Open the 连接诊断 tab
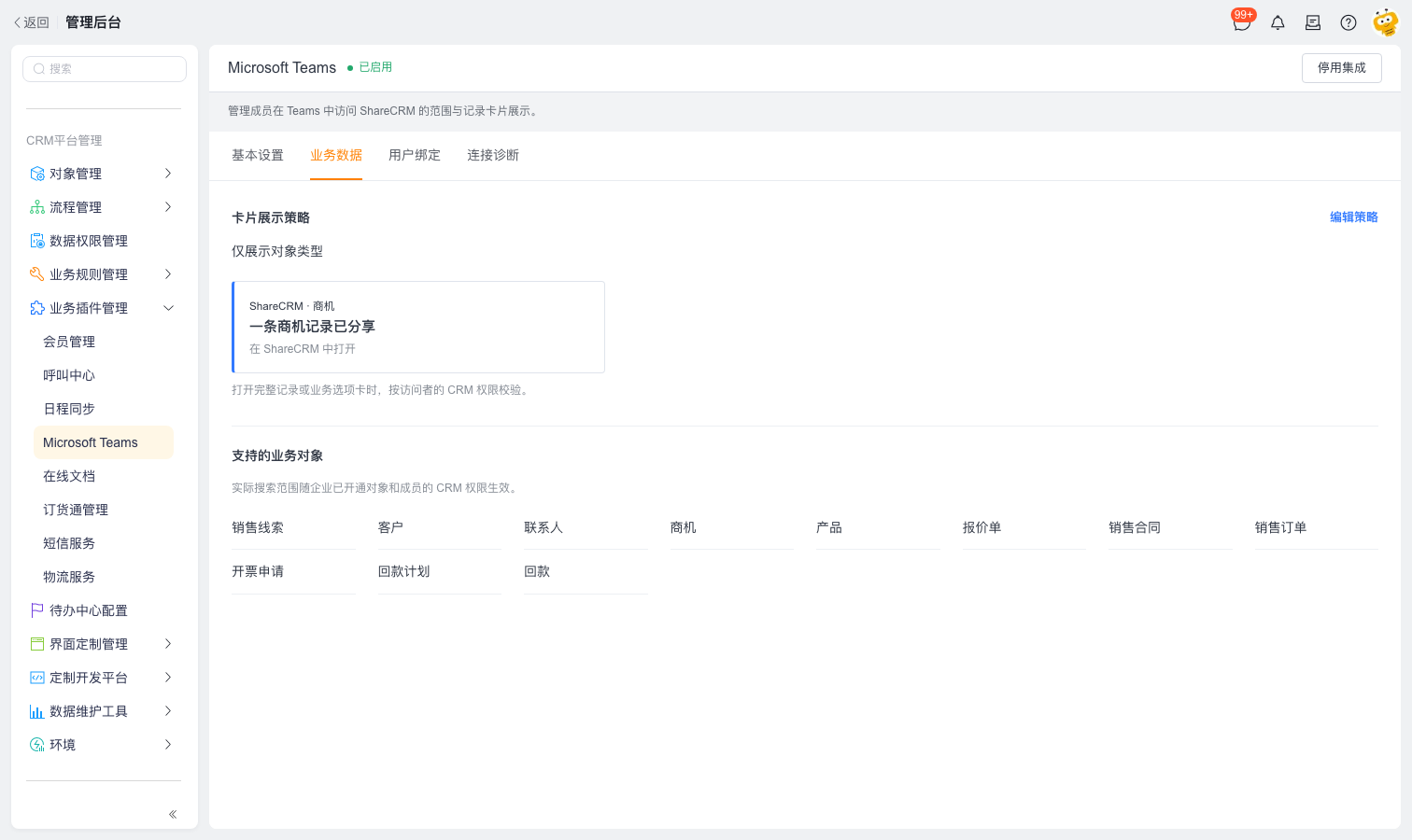The image size is (1412, 840). click(493, 155)
